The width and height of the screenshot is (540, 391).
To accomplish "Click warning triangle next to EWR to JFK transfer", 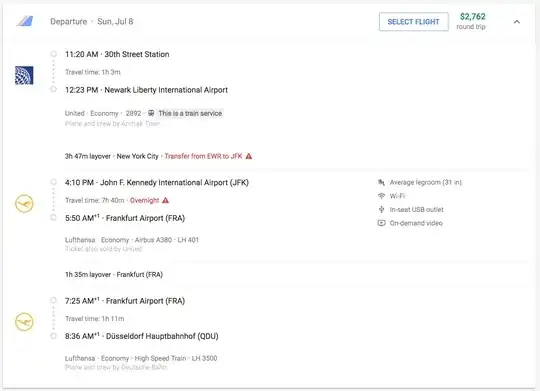I will click(x=249, y=156).
